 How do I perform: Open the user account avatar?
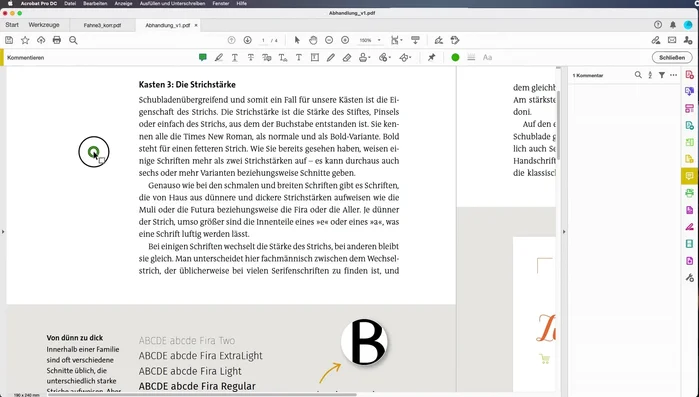click(x=688, y=25)
